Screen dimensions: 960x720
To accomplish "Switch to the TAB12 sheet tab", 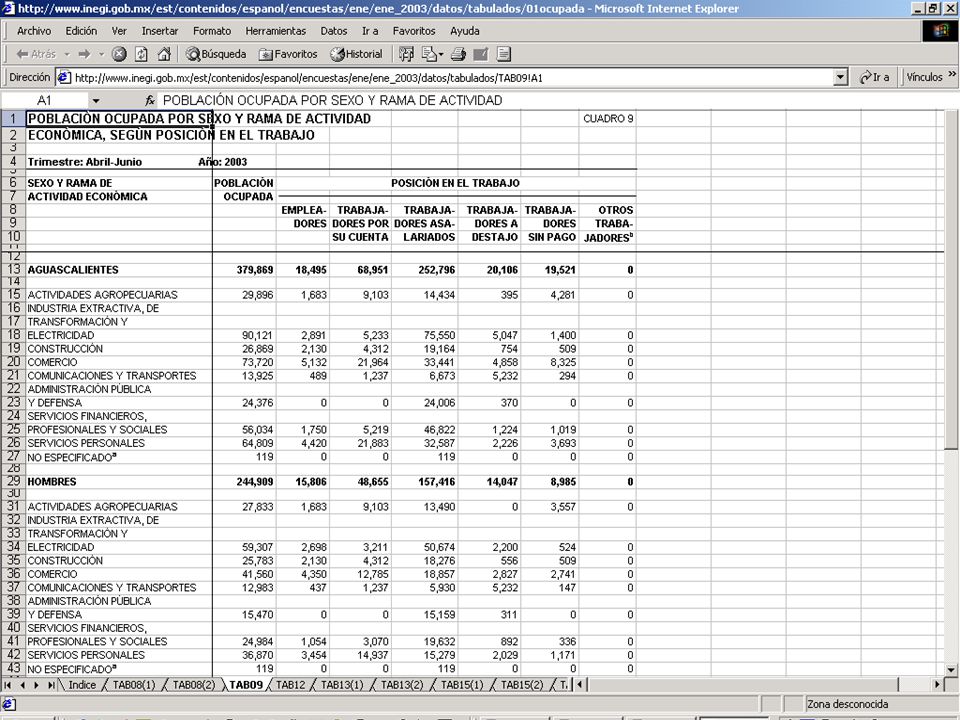I will (x=290, y=685).
